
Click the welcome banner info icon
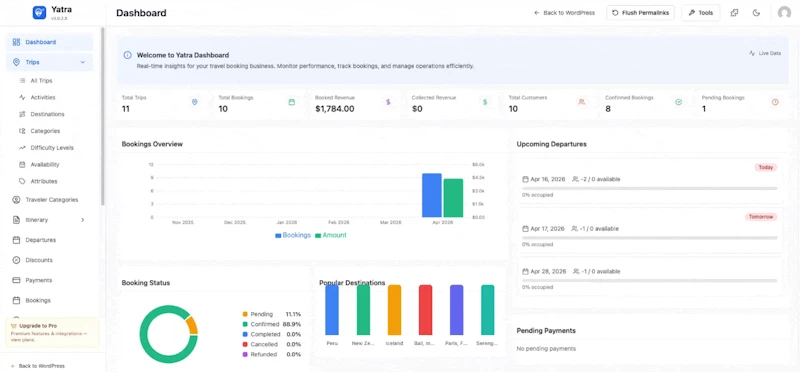pos(128,55)
